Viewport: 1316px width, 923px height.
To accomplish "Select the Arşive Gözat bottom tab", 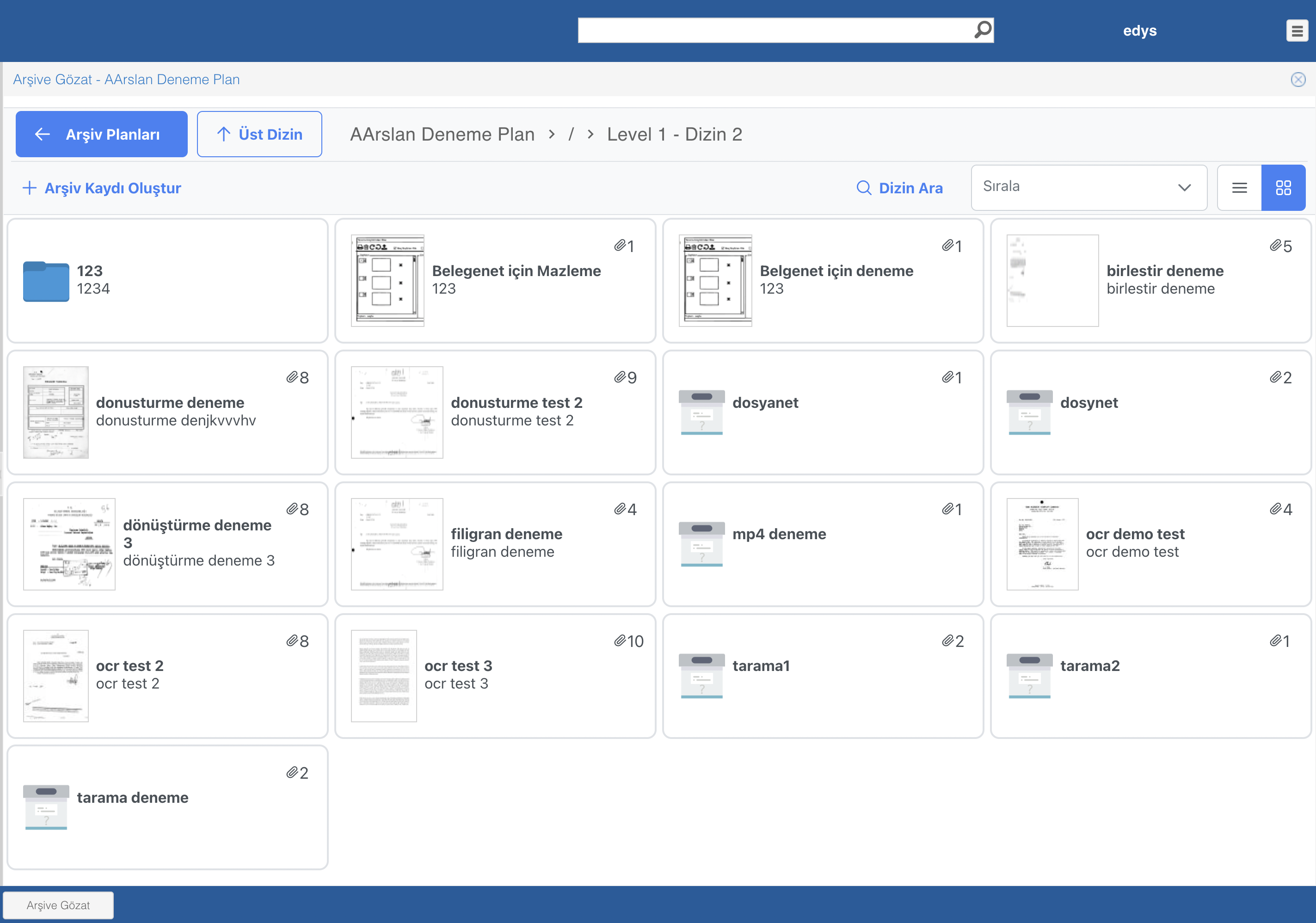I will tap(58, 905).
